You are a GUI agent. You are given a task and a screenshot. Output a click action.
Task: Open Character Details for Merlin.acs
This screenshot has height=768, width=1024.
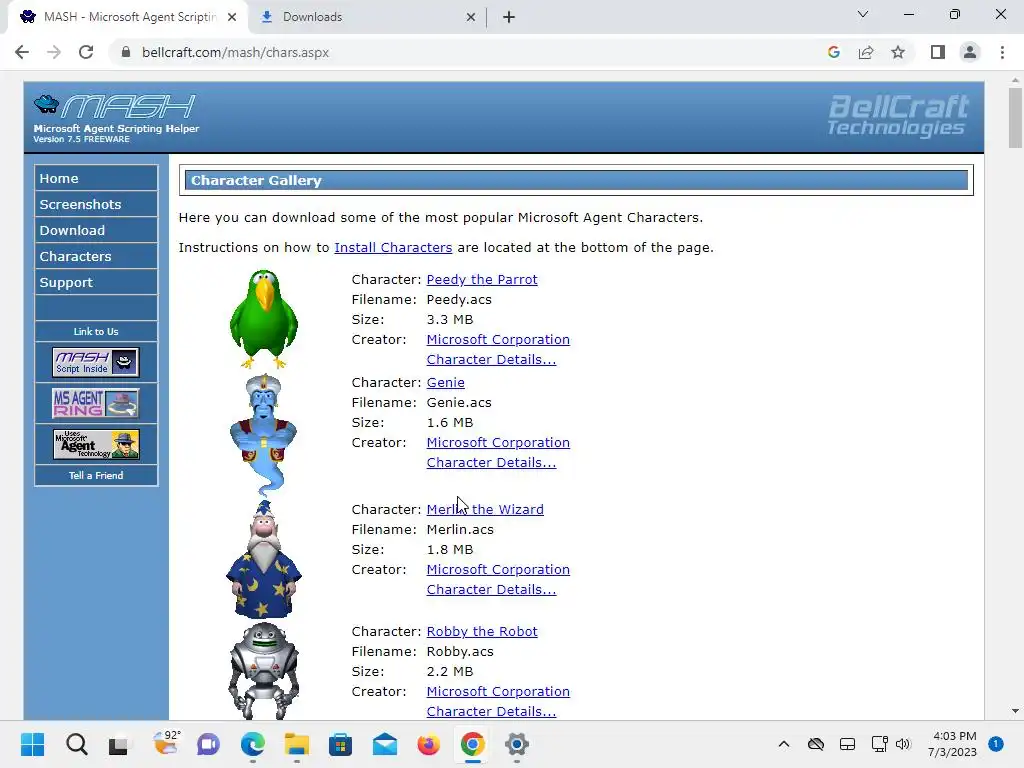[491, 590]
